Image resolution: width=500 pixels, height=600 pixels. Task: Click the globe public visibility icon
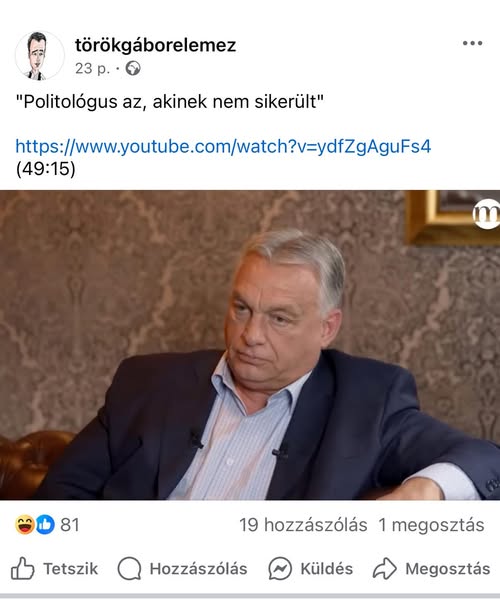[133, 69]
